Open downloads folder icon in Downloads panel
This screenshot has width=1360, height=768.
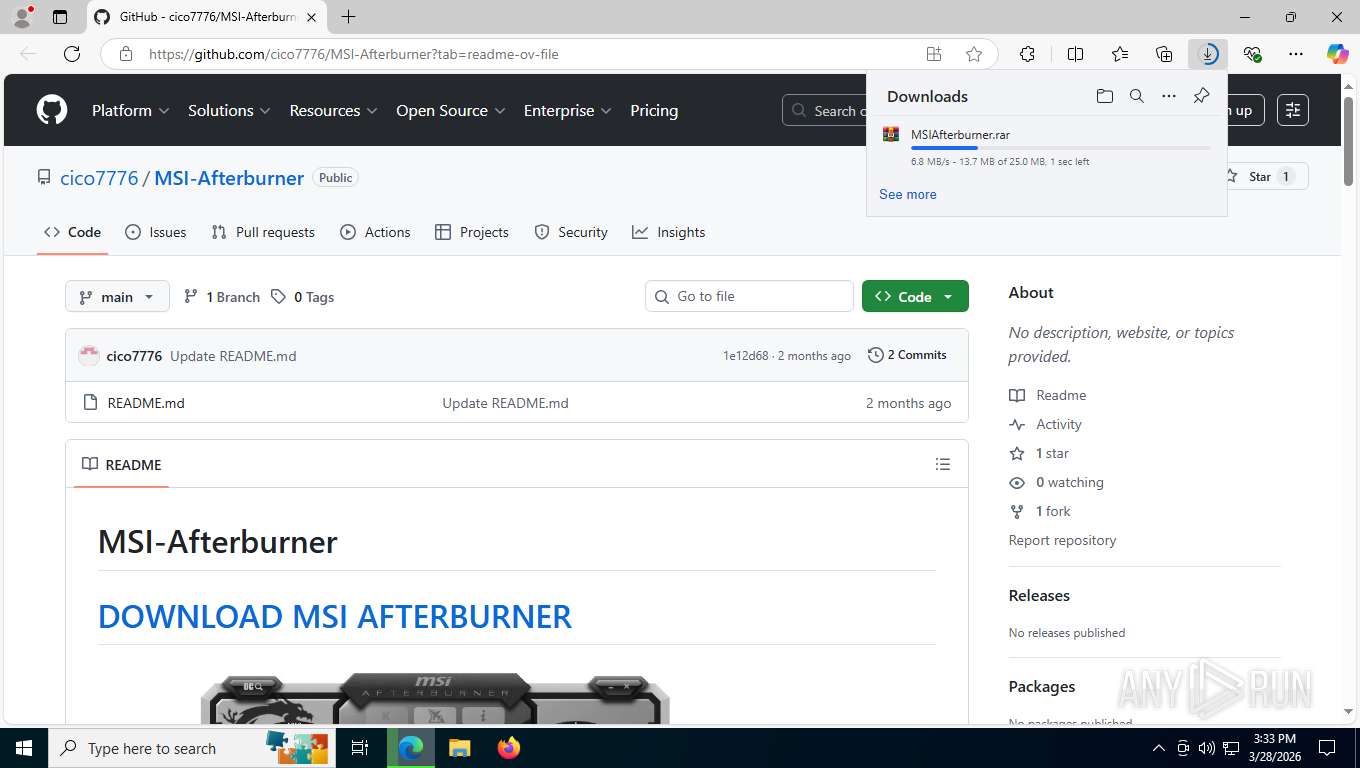coord(1104,96)
